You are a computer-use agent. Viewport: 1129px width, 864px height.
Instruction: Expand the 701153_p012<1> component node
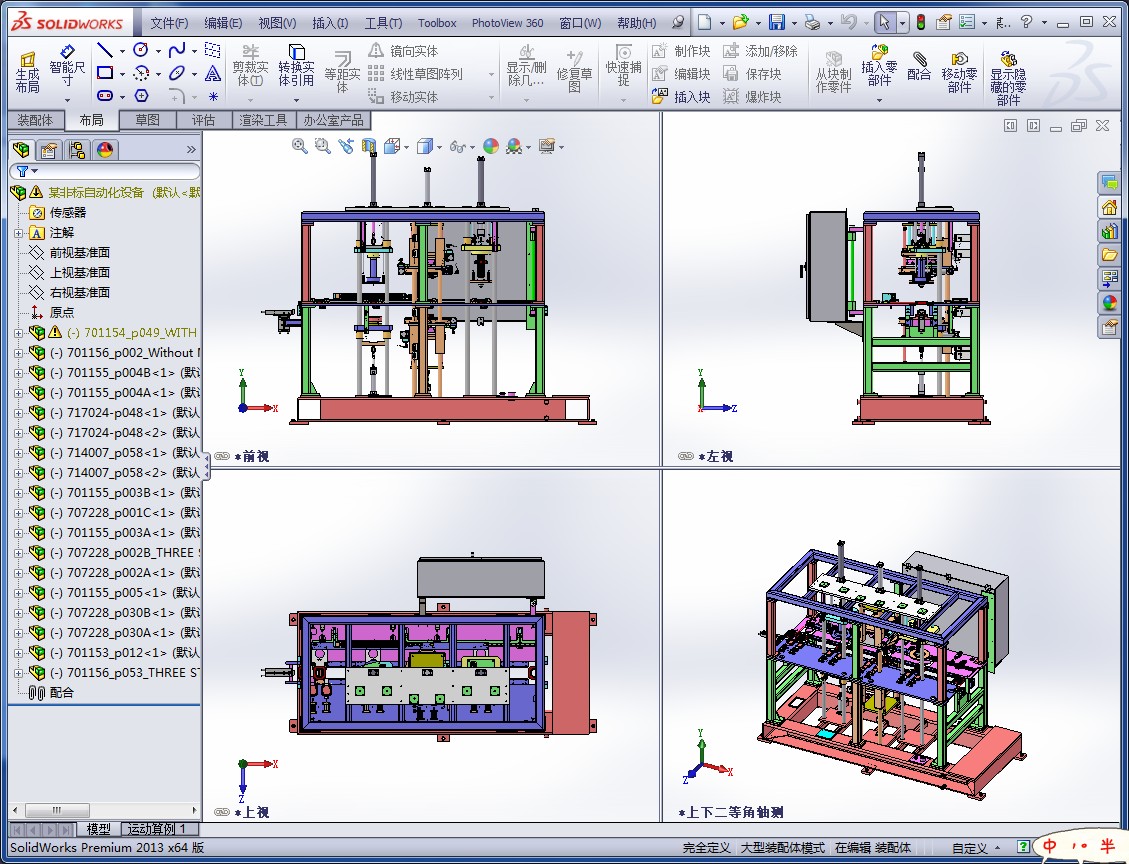[x=19, y=652]
